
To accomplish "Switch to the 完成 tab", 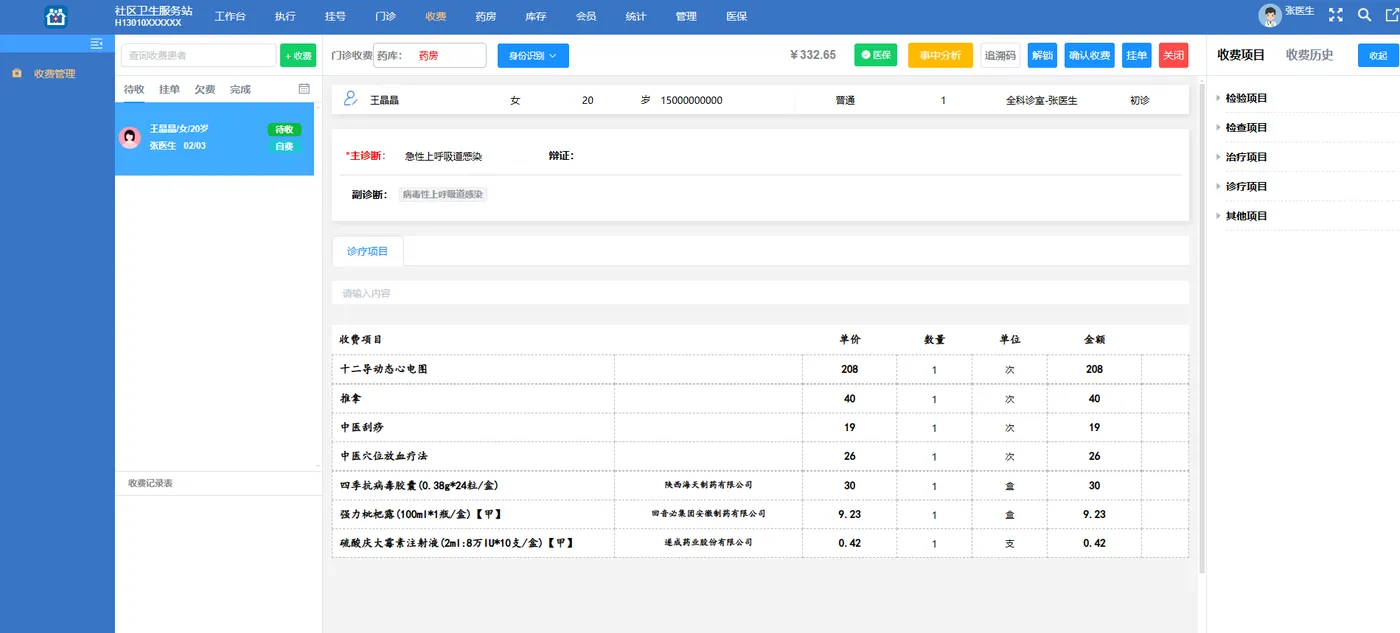I will (240, 89).
